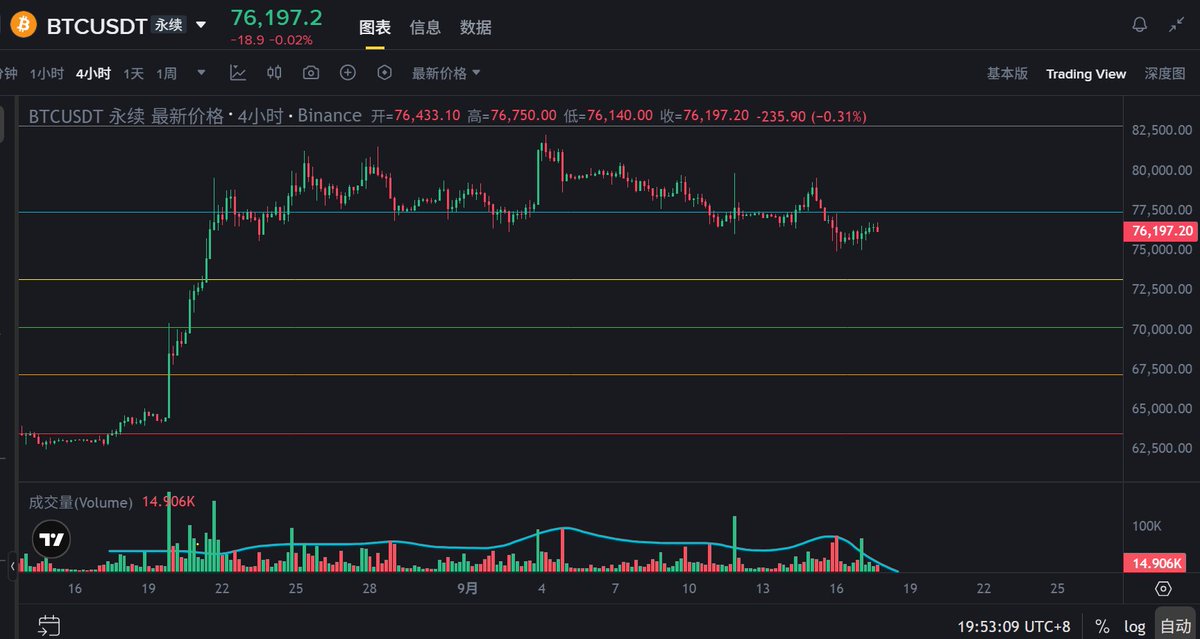This screenshot has height=639, width=1200.
Task: Select the 1周 timeframe
Action: click(167, 73)
